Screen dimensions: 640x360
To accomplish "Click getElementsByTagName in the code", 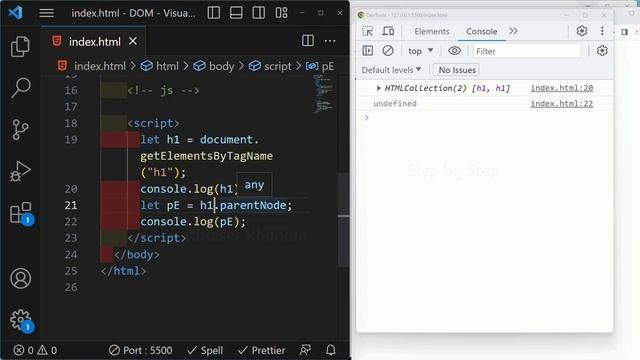I will click(206, 156).
